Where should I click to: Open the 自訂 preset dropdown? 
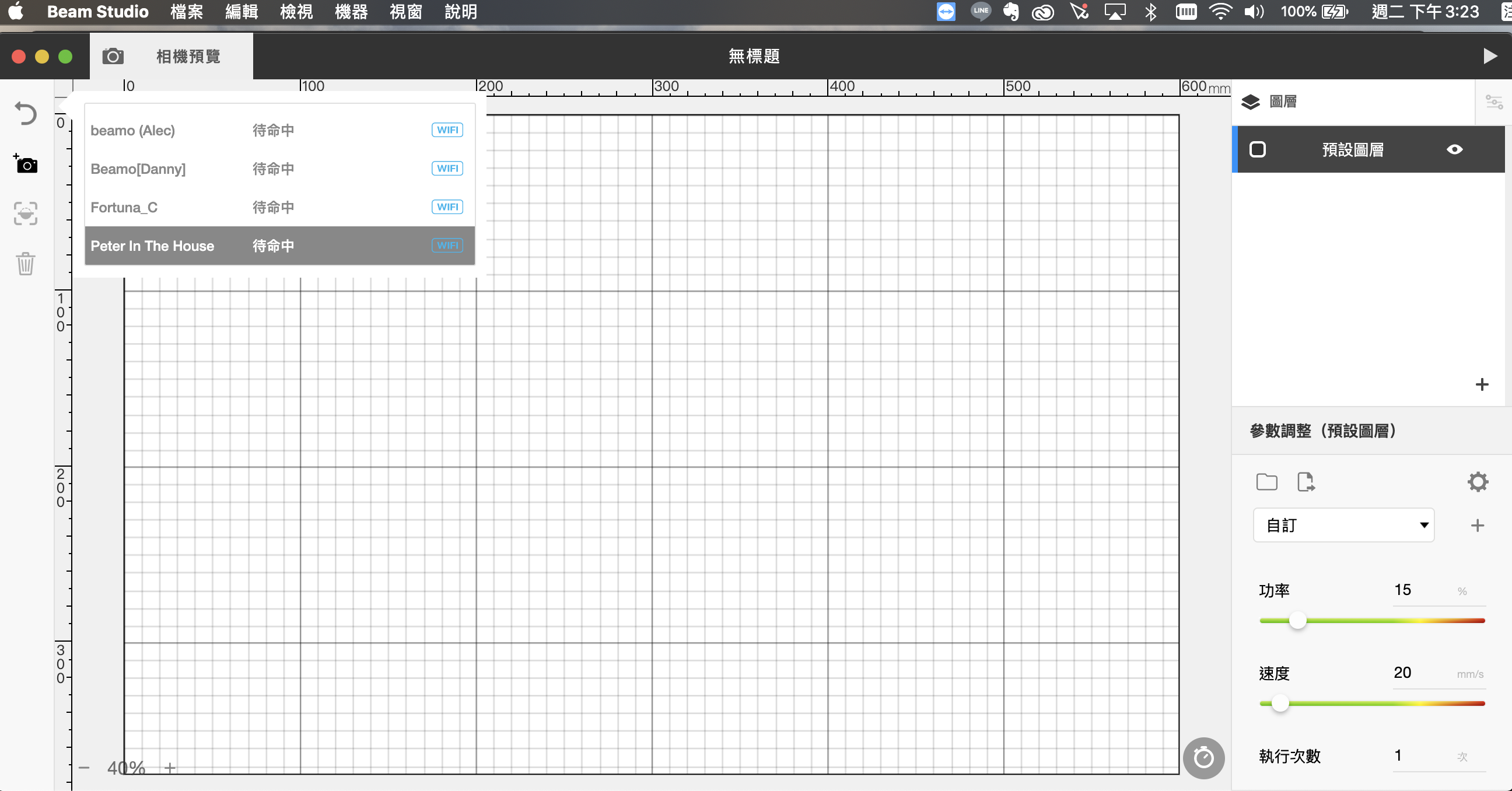point(1343,525)
